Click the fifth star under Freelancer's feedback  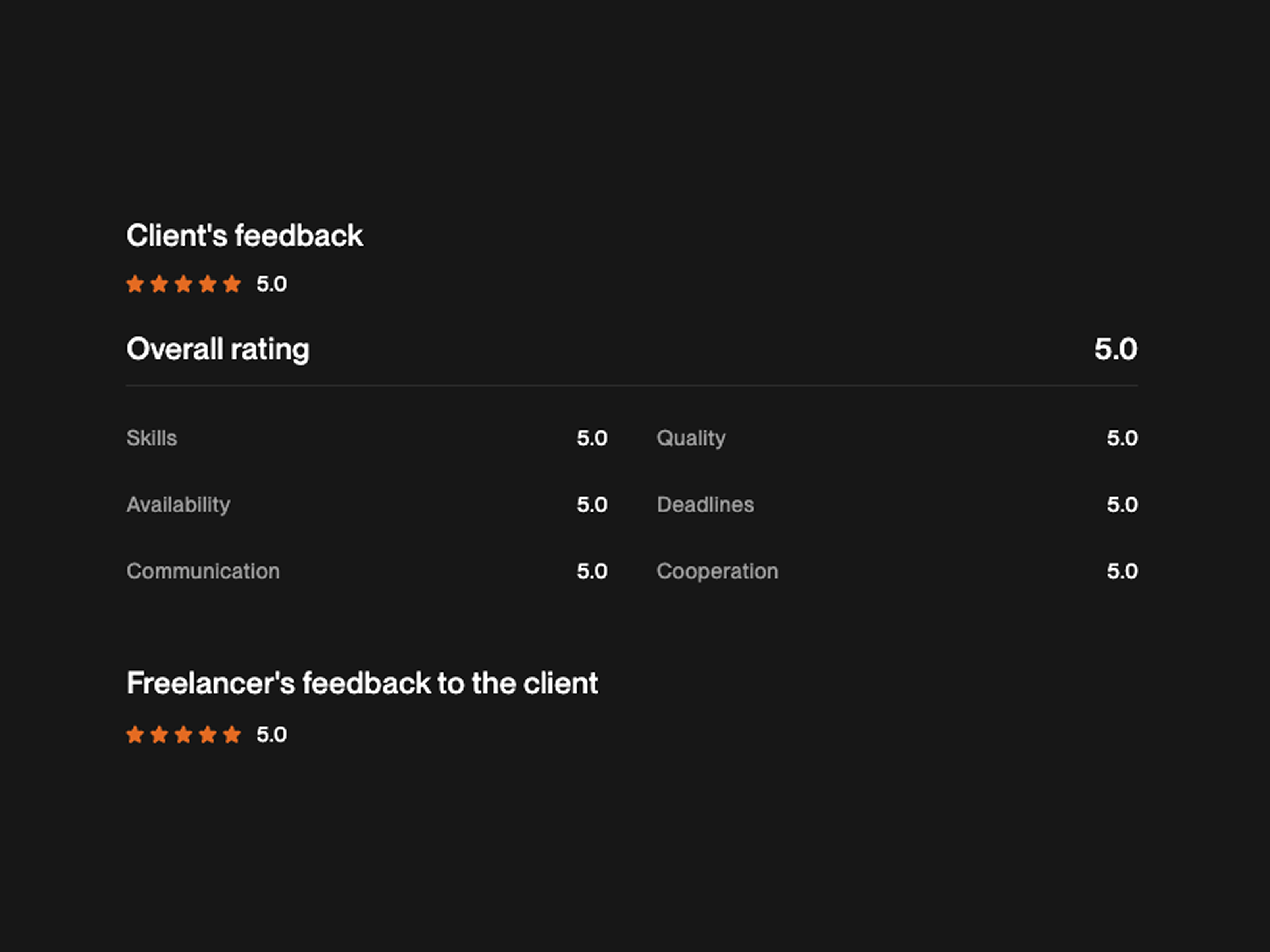point(232,735)
